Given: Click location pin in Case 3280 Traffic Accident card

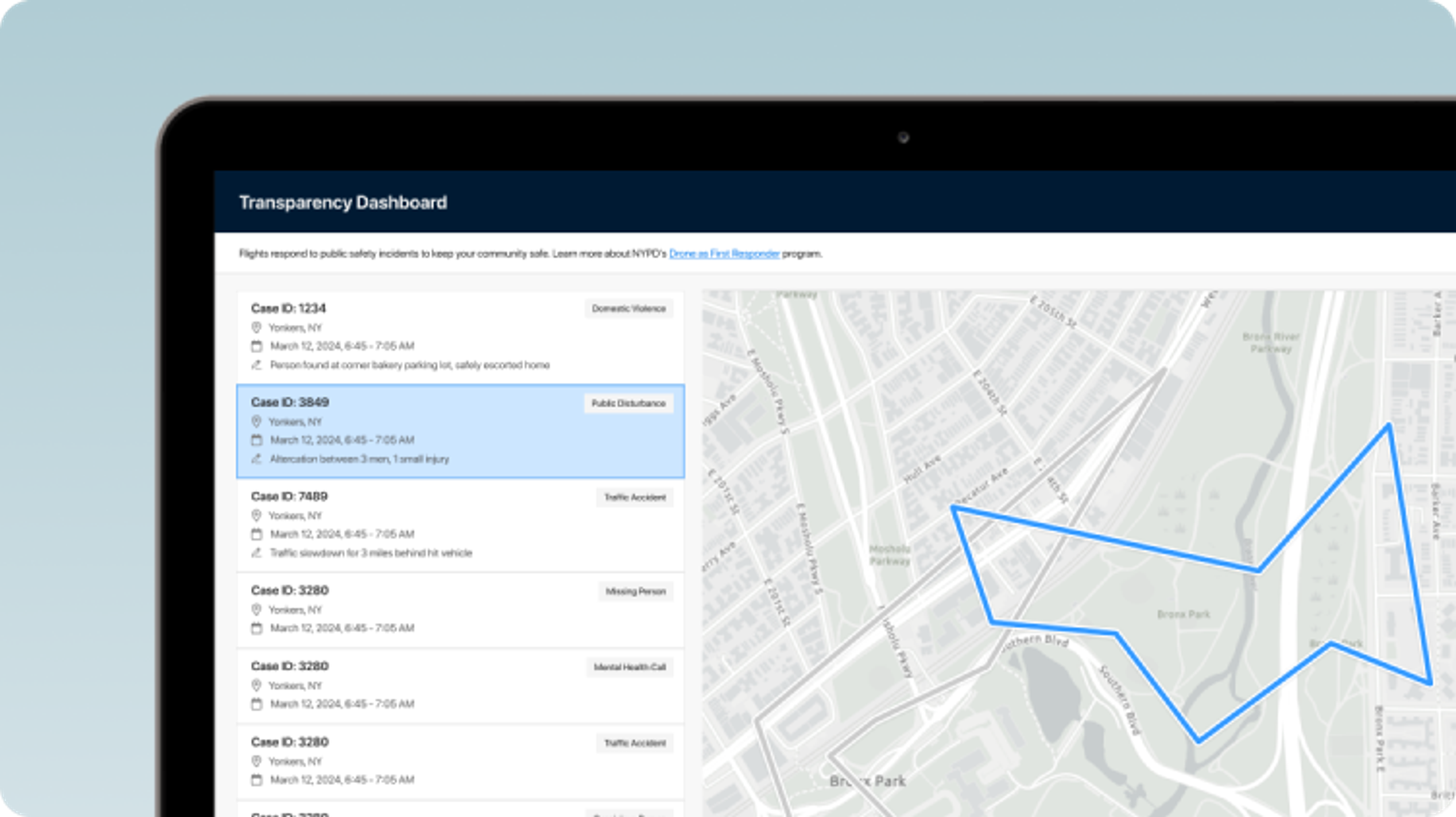Looking at the screenshot, I should [256, 761].
